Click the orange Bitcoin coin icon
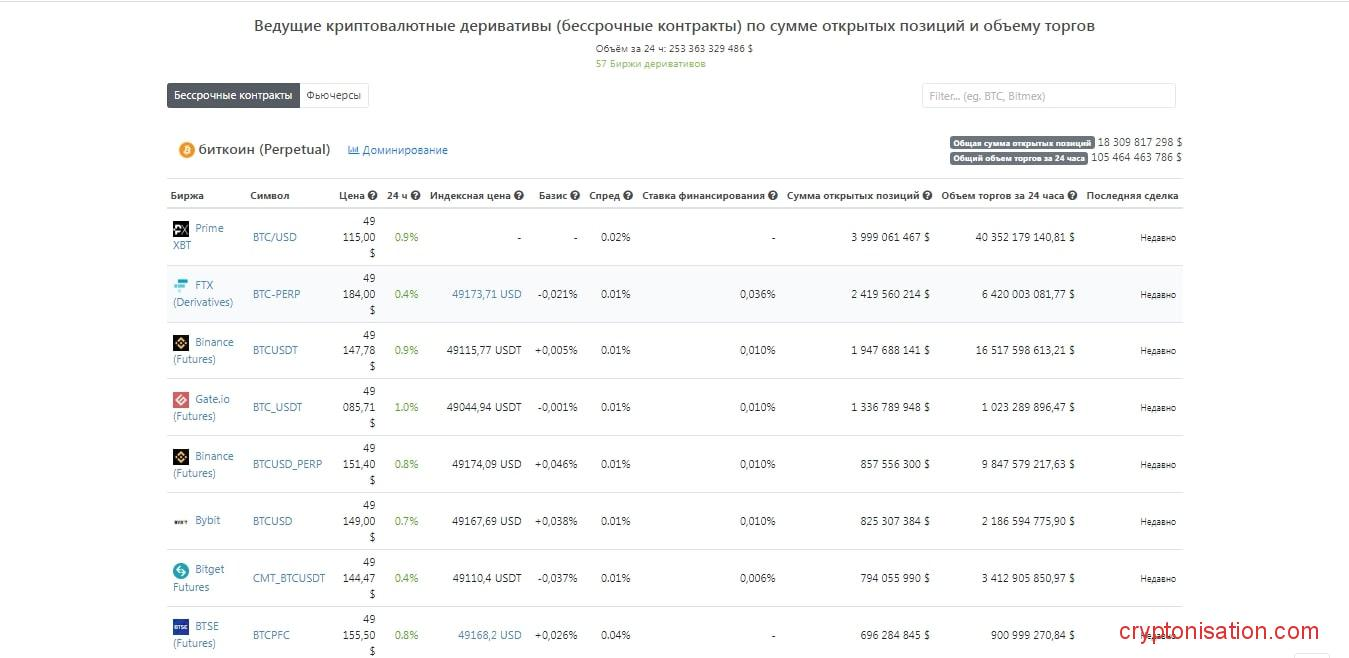 point(186,150)
